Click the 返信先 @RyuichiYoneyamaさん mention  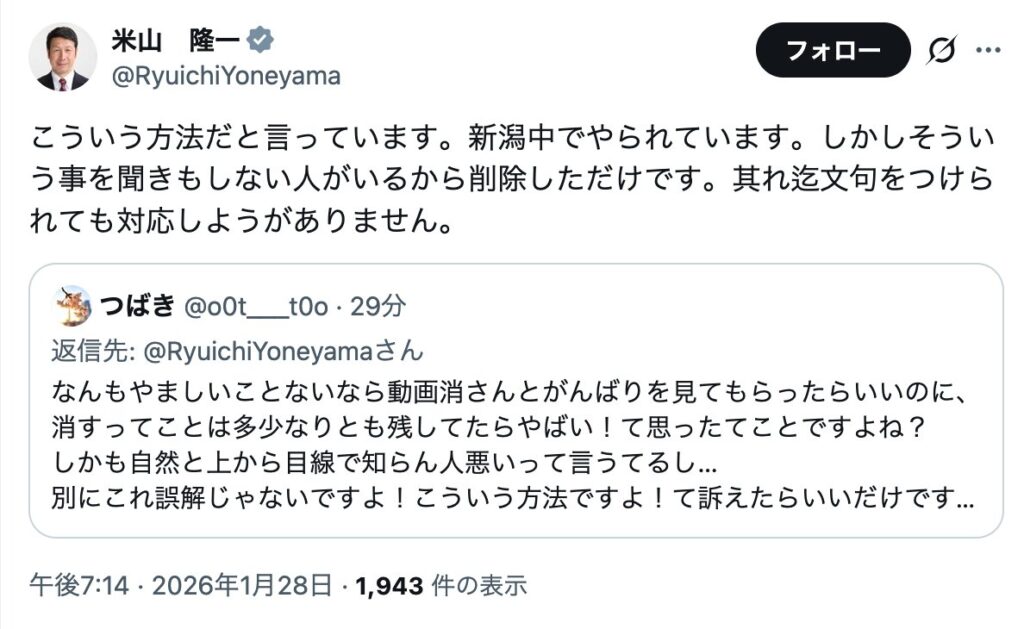(236, 351)
